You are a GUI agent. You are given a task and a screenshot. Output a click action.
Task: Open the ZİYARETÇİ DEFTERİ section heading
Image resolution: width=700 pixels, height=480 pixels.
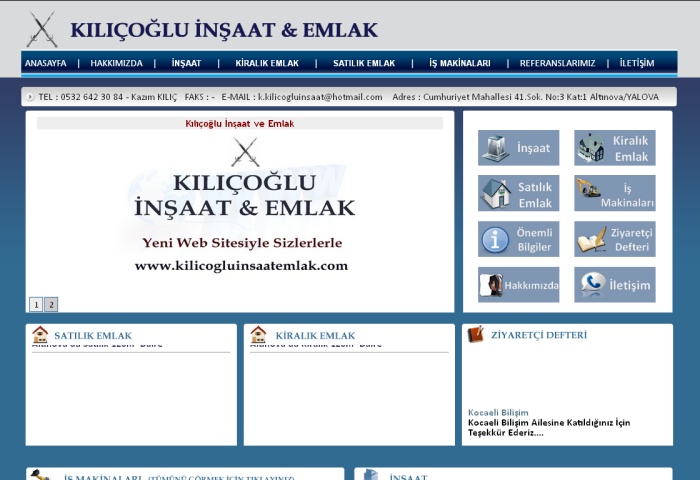539,335
